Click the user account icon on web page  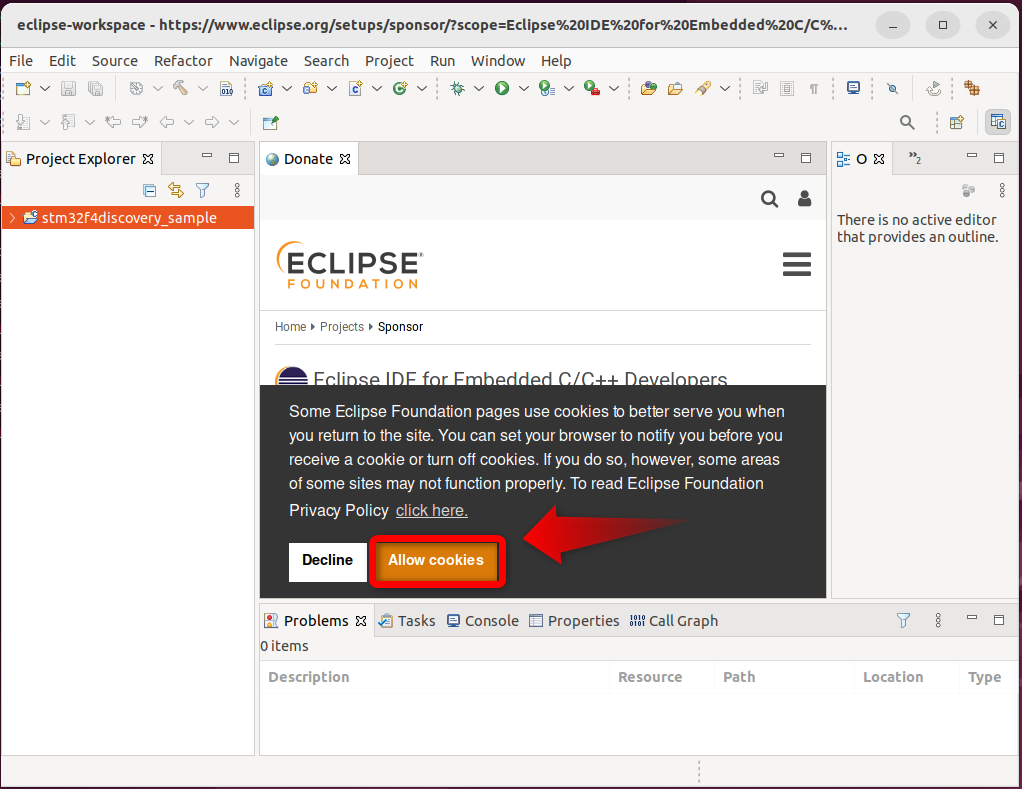click(x=804, y=199)
